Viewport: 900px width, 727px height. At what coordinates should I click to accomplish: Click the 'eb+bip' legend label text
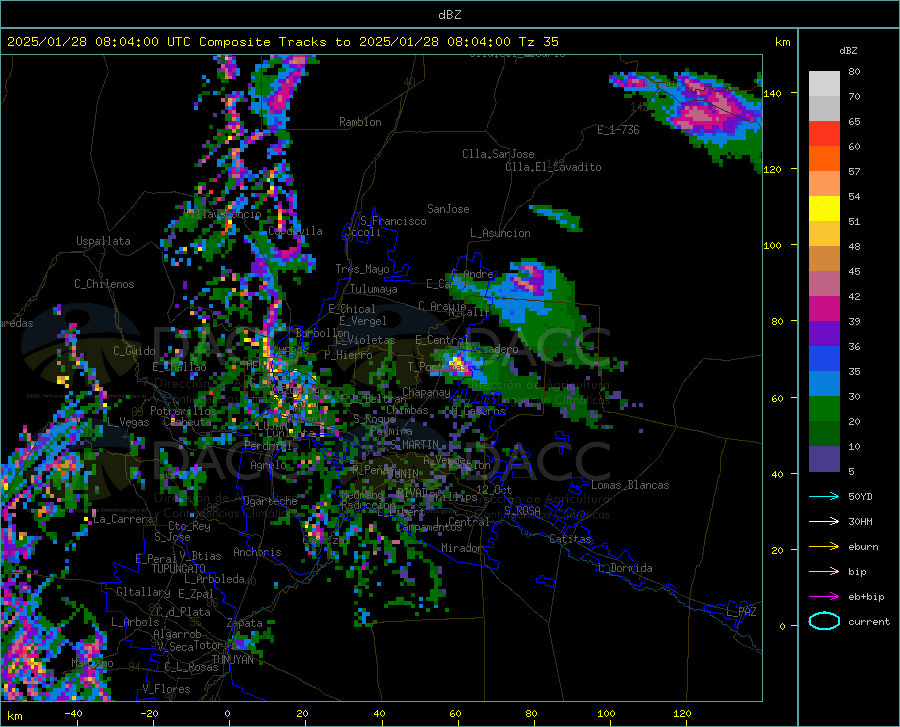866,597
